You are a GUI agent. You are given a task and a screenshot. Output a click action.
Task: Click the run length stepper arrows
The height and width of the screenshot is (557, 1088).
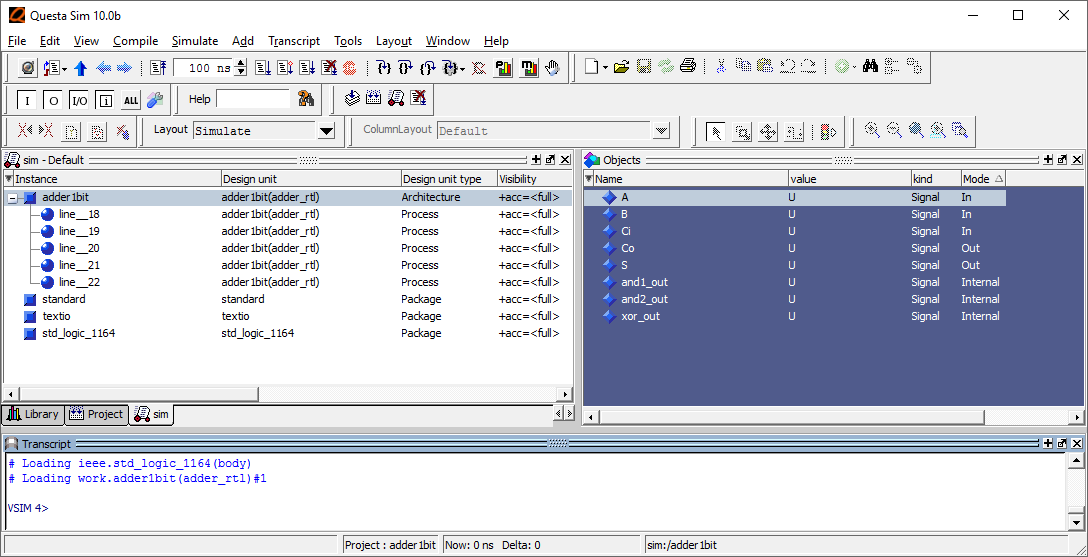(241, 67)
